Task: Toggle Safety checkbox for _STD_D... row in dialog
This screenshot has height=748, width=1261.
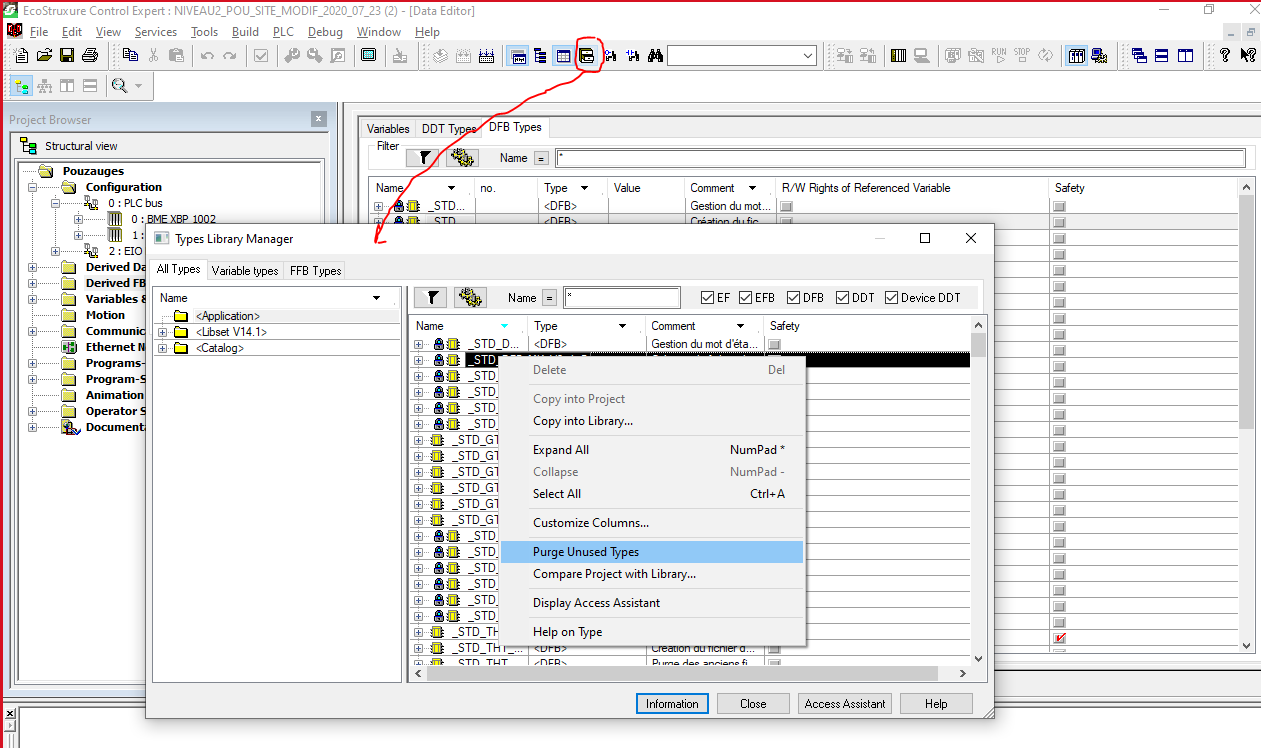Action: pyautogui.click(x=774, y=344)
